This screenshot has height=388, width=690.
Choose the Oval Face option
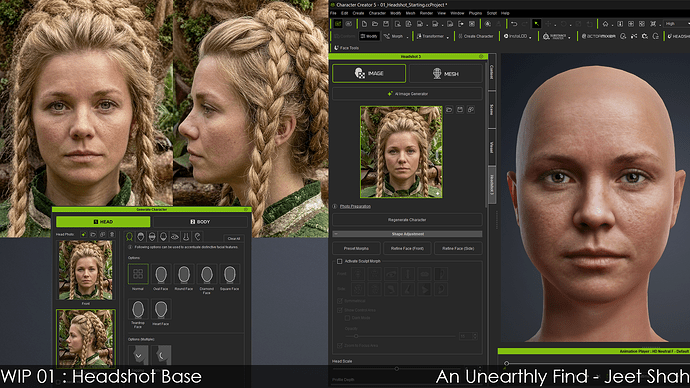[161, 274]
